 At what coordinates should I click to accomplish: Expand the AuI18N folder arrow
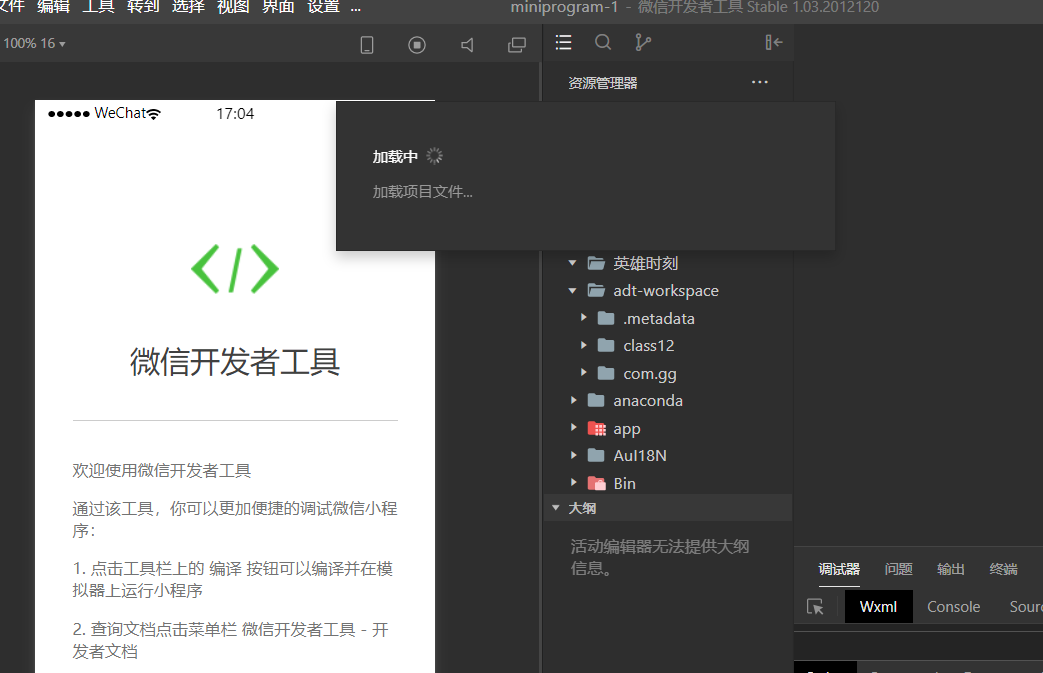tap(573, 456)
